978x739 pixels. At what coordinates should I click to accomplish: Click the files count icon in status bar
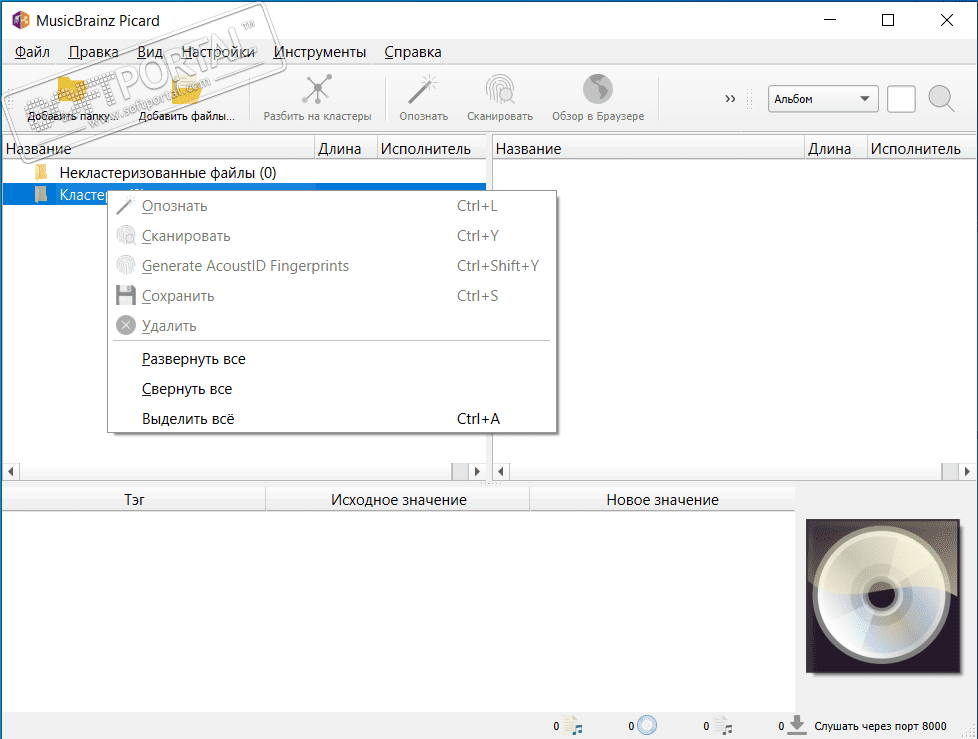(x=573, y=725)
